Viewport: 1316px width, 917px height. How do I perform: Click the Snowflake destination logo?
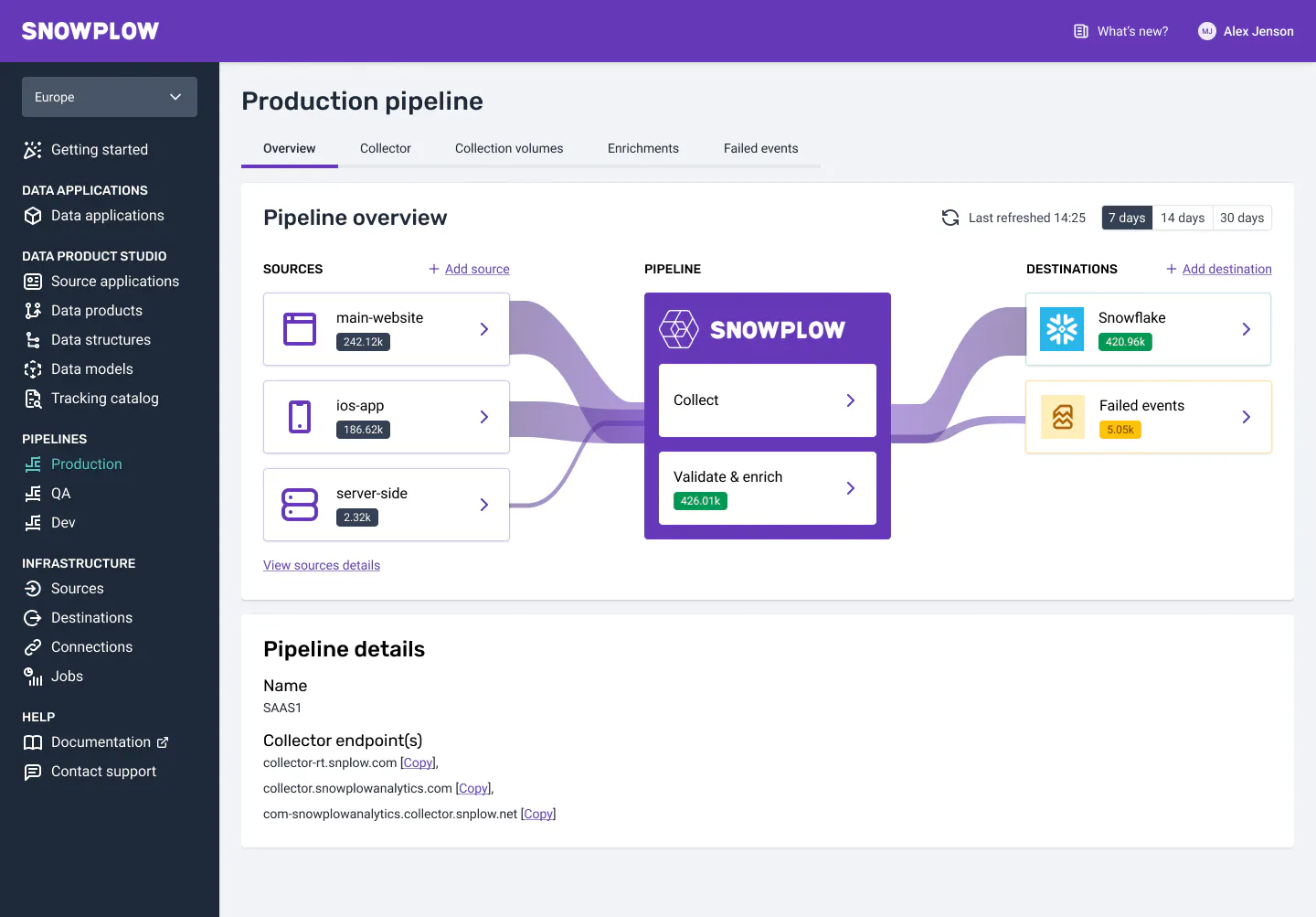[1062, 329]
